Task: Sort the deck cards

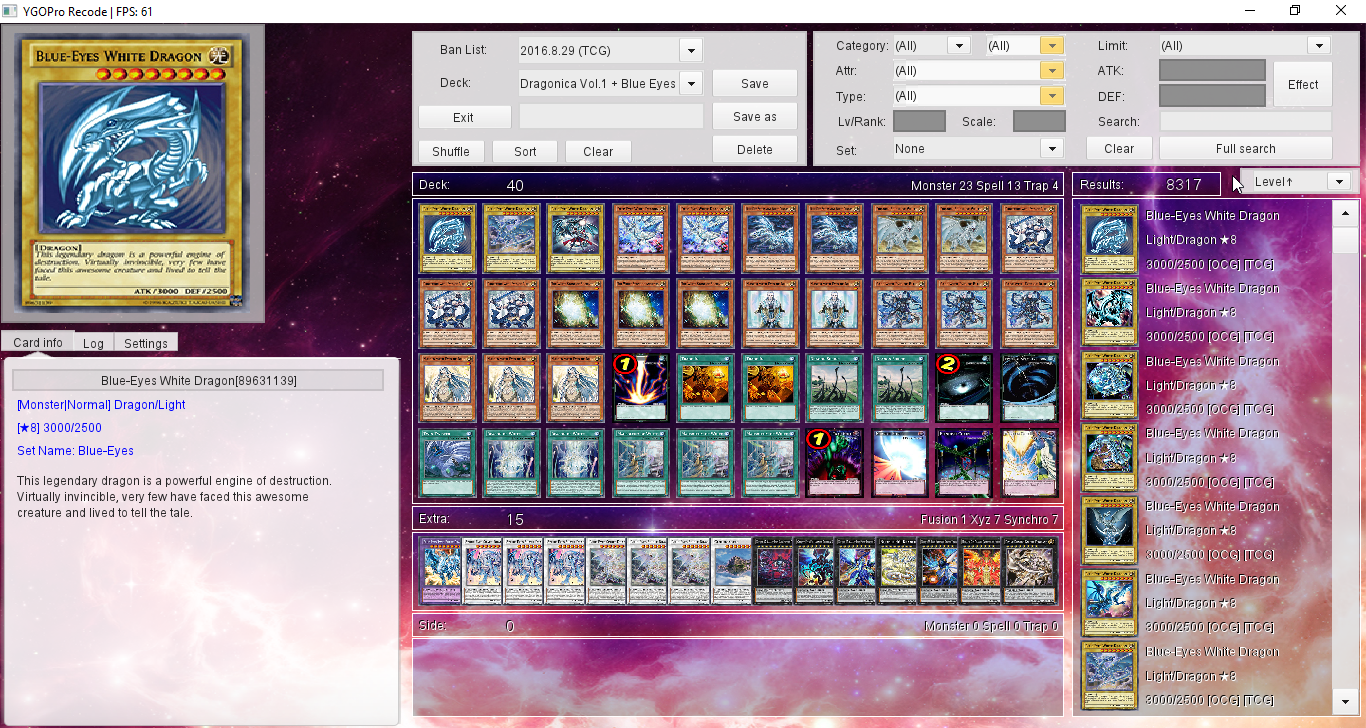Action: (x=526, y=152)
